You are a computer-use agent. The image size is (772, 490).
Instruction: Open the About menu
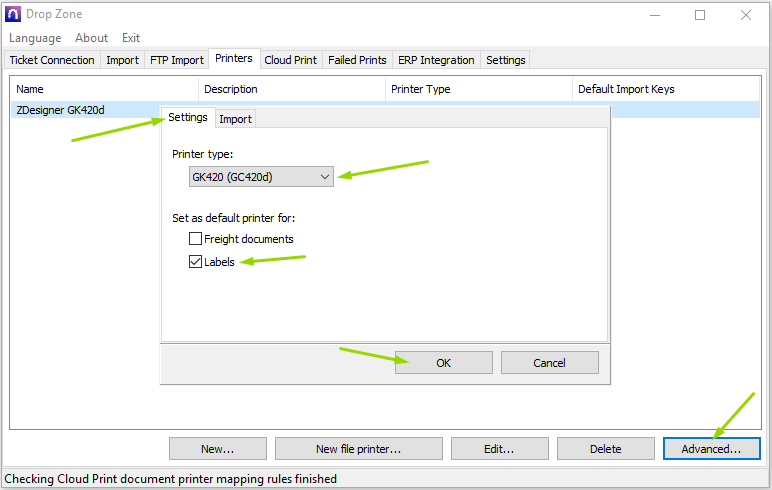tap(91, 38)
